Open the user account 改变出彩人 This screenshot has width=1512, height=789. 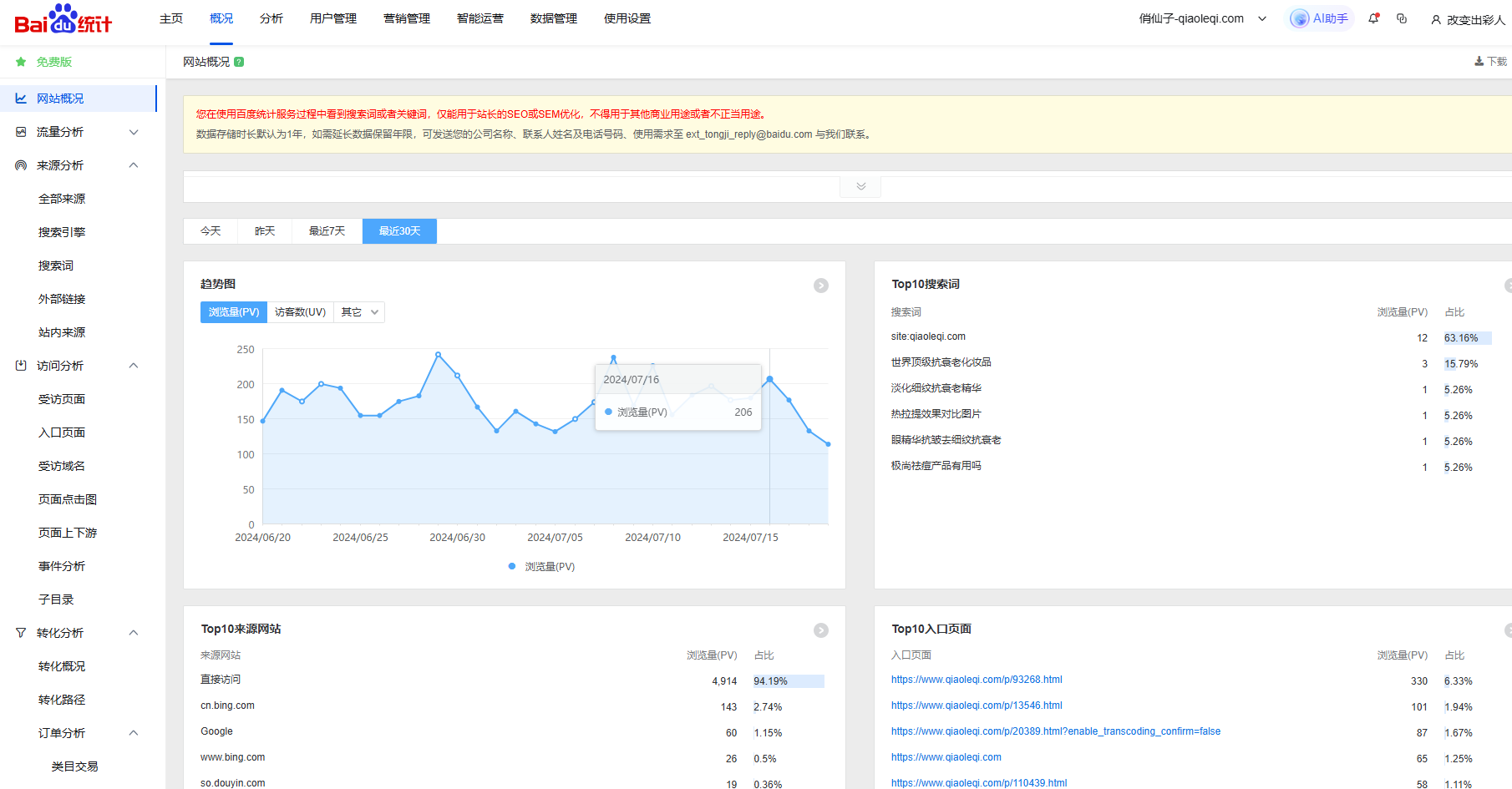point(1468,19)
